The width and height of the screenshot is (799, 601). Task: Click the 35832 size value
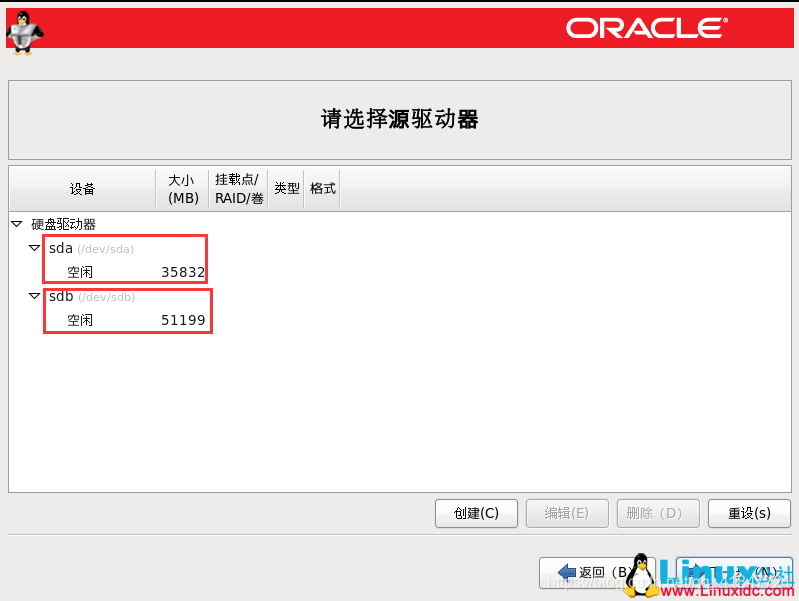pyautogui.click(x=183, y=272)
